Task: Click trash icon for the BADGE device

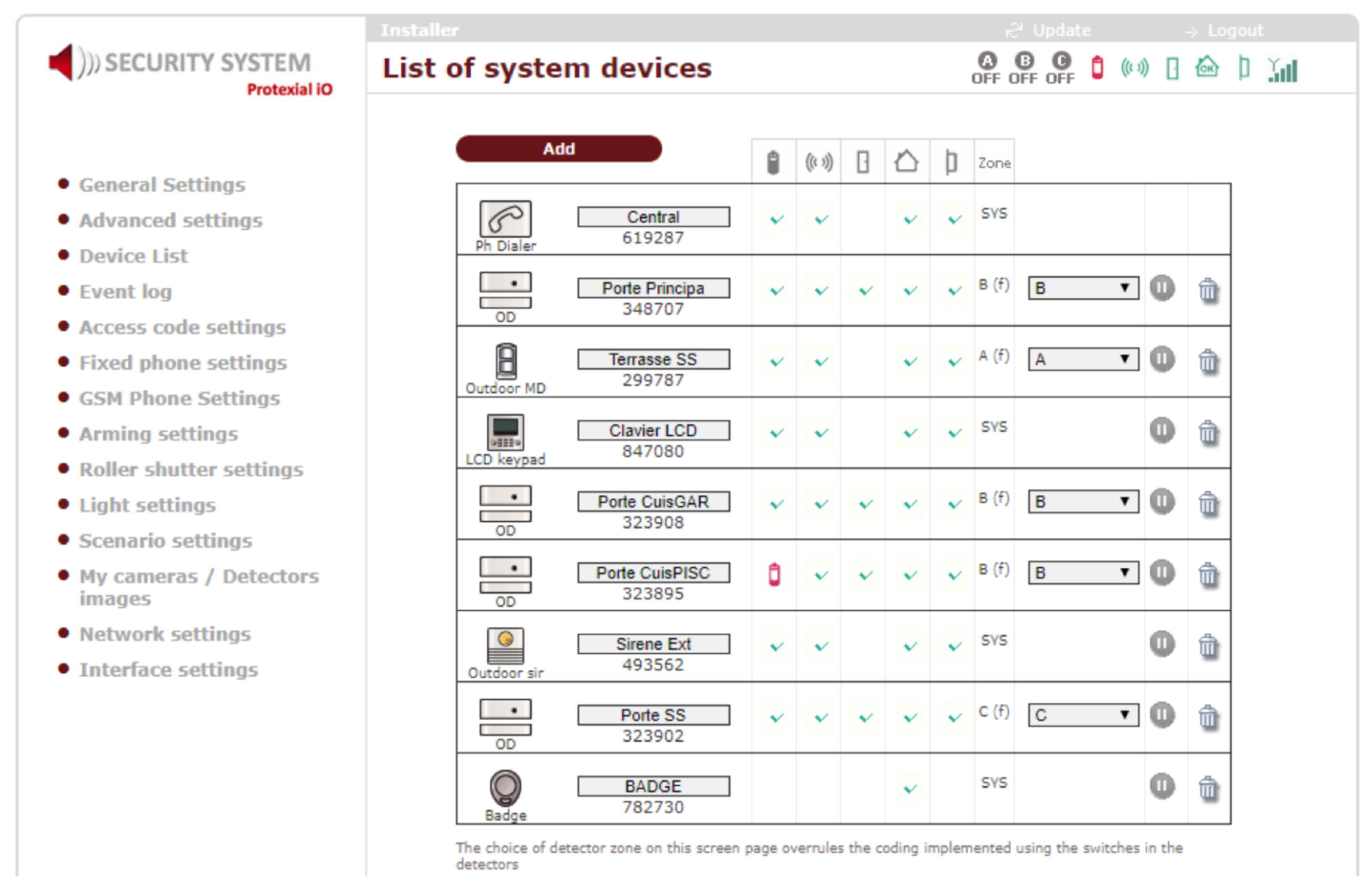Action: [1208, 788]
